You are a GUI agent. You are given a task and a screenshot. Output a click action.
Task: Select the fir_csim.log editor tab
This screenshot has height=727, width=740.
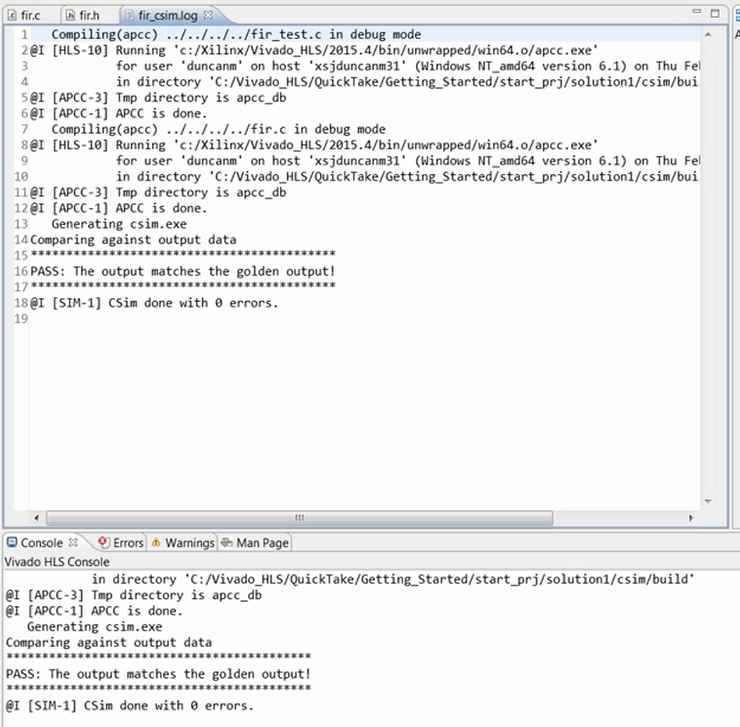[160, 16]
